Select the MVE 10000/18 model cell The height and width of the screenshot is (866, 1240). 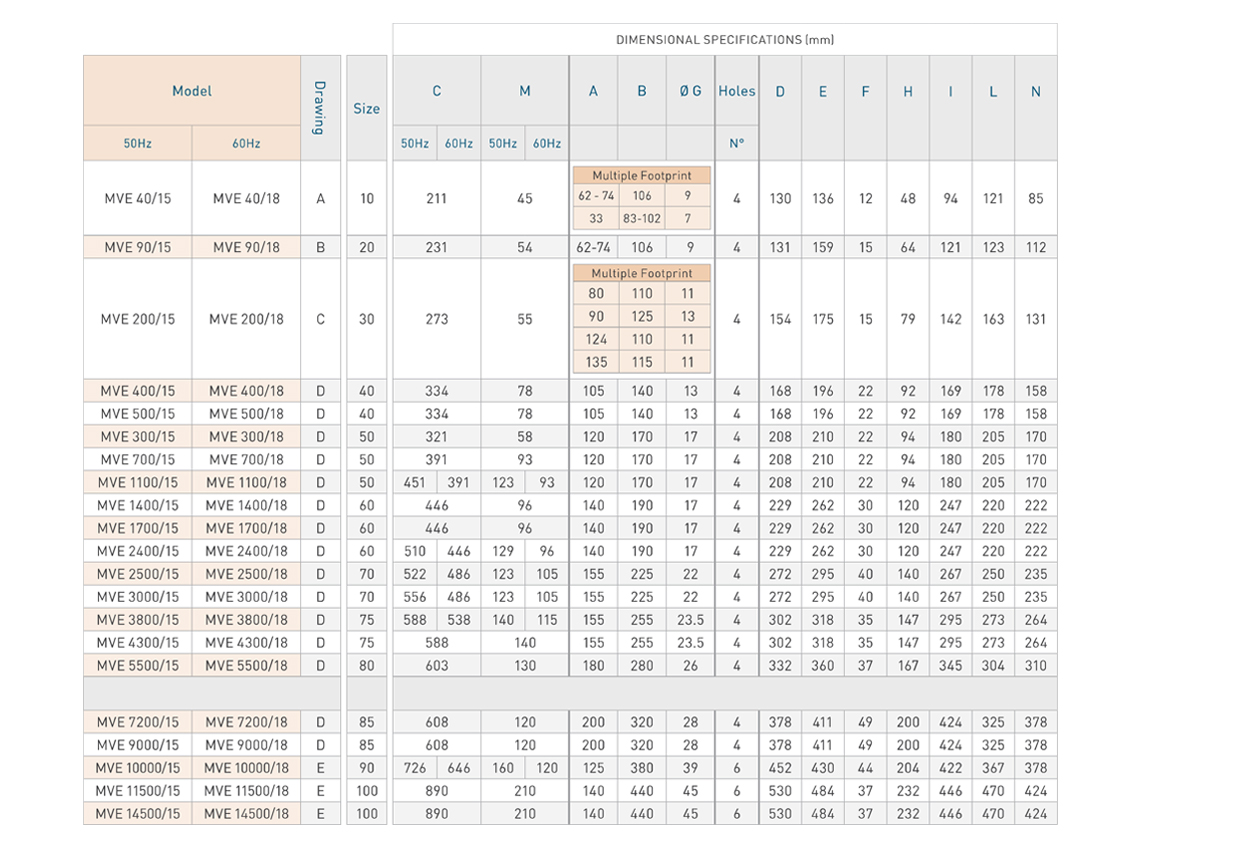point(246,768)
